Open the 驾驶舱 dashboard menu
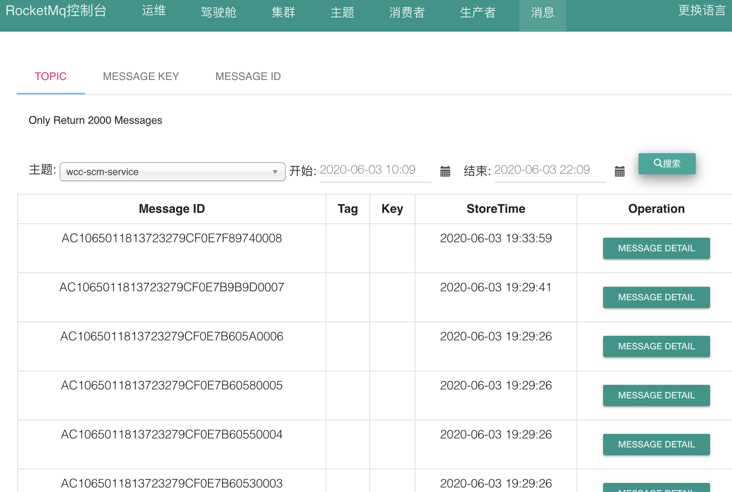The width and height of the screenshot is (732, 492). point(218,12)
